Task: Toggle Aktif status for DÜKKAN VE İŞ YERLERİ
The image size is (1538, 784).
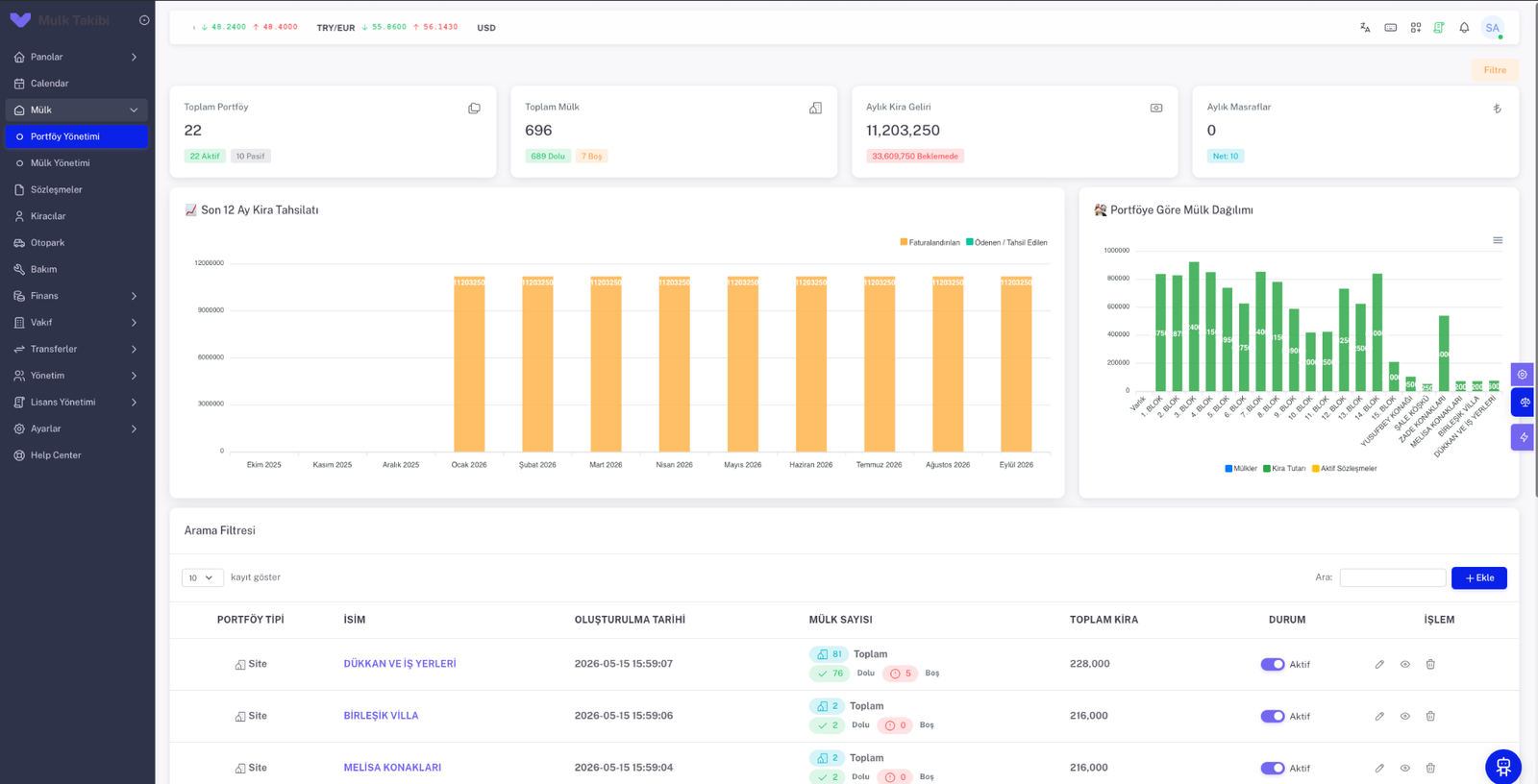Action: (x=1273, y=664)
